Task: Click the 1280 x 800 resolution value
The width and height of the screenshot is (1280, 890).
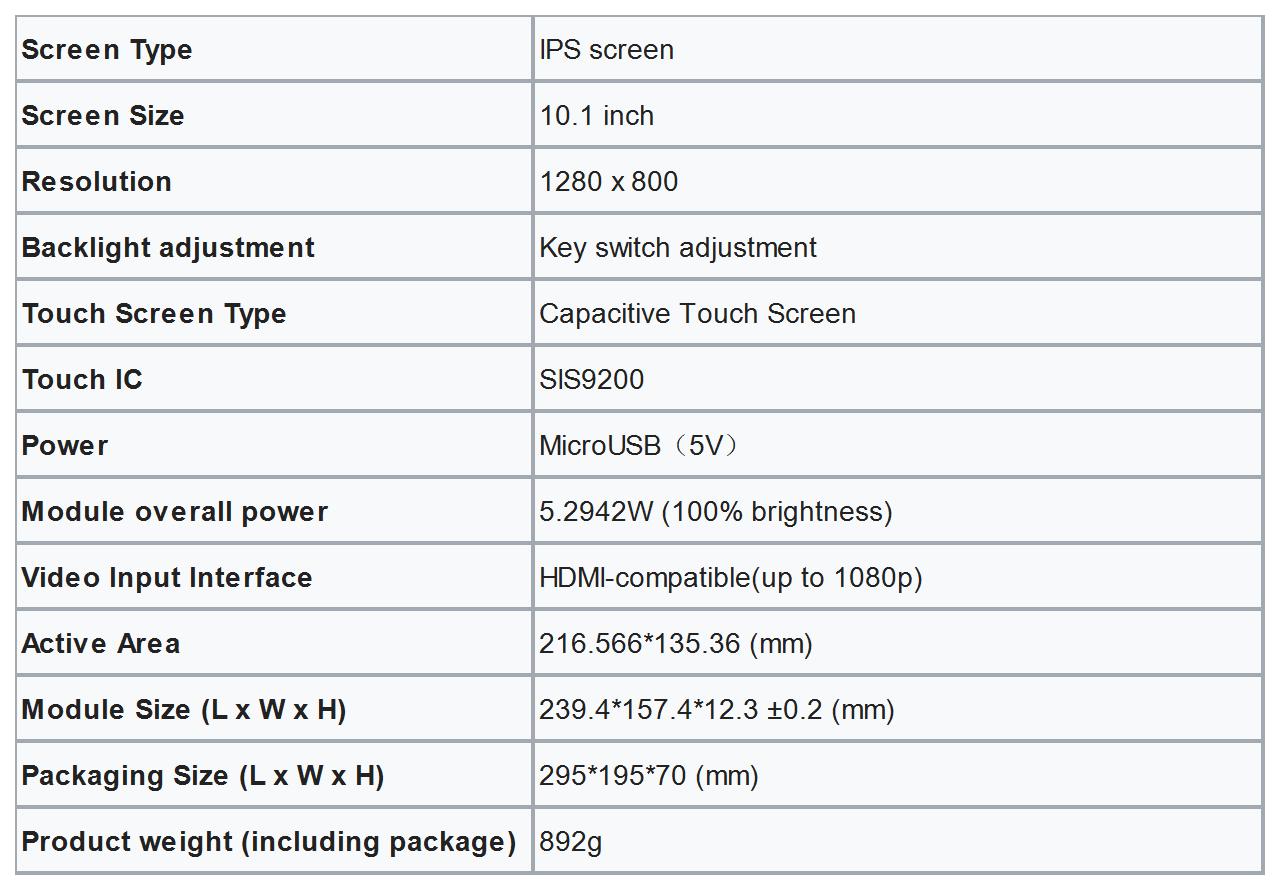Action: click(609, 182)
